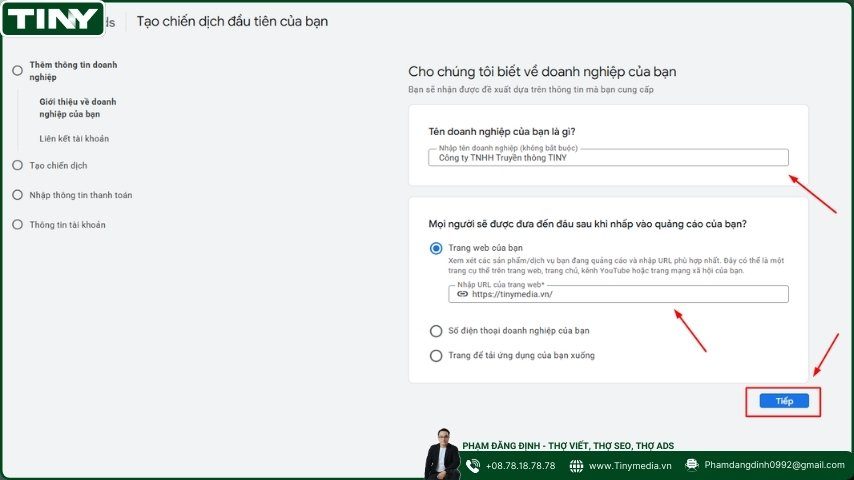Click the presenter photo thumbnail in footer
The height and width of the screenshot is (480, 854).
pyautogui.click(x=442, y=455)
